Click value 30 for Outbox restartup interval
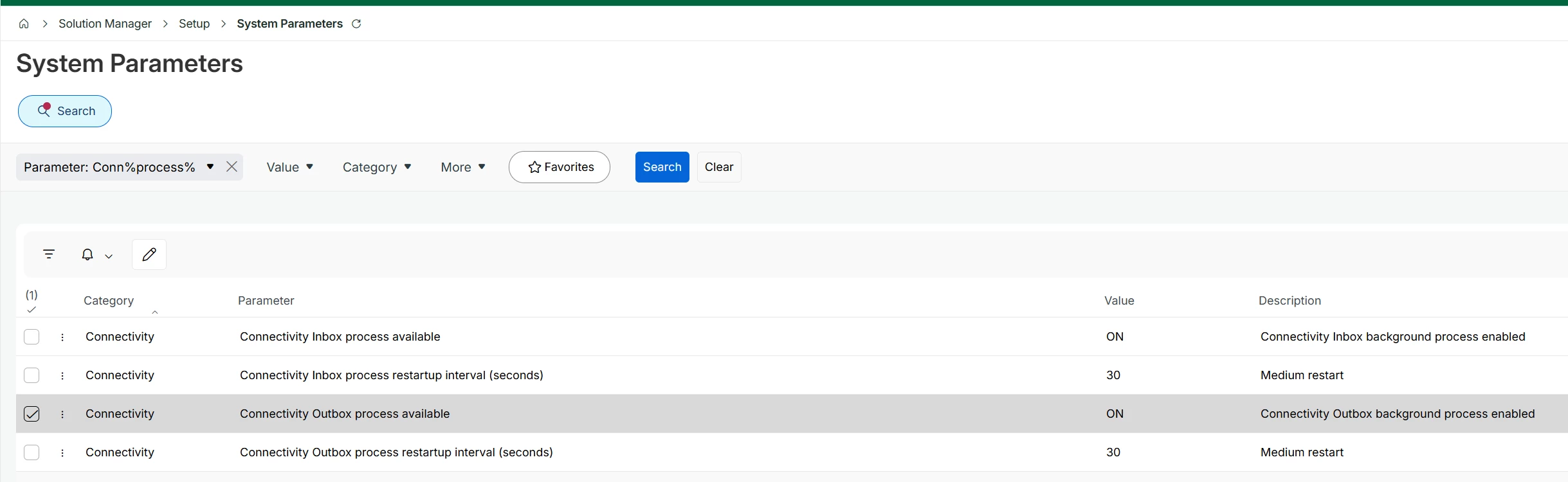The image size is (1568, 482). pos(1113,452)
